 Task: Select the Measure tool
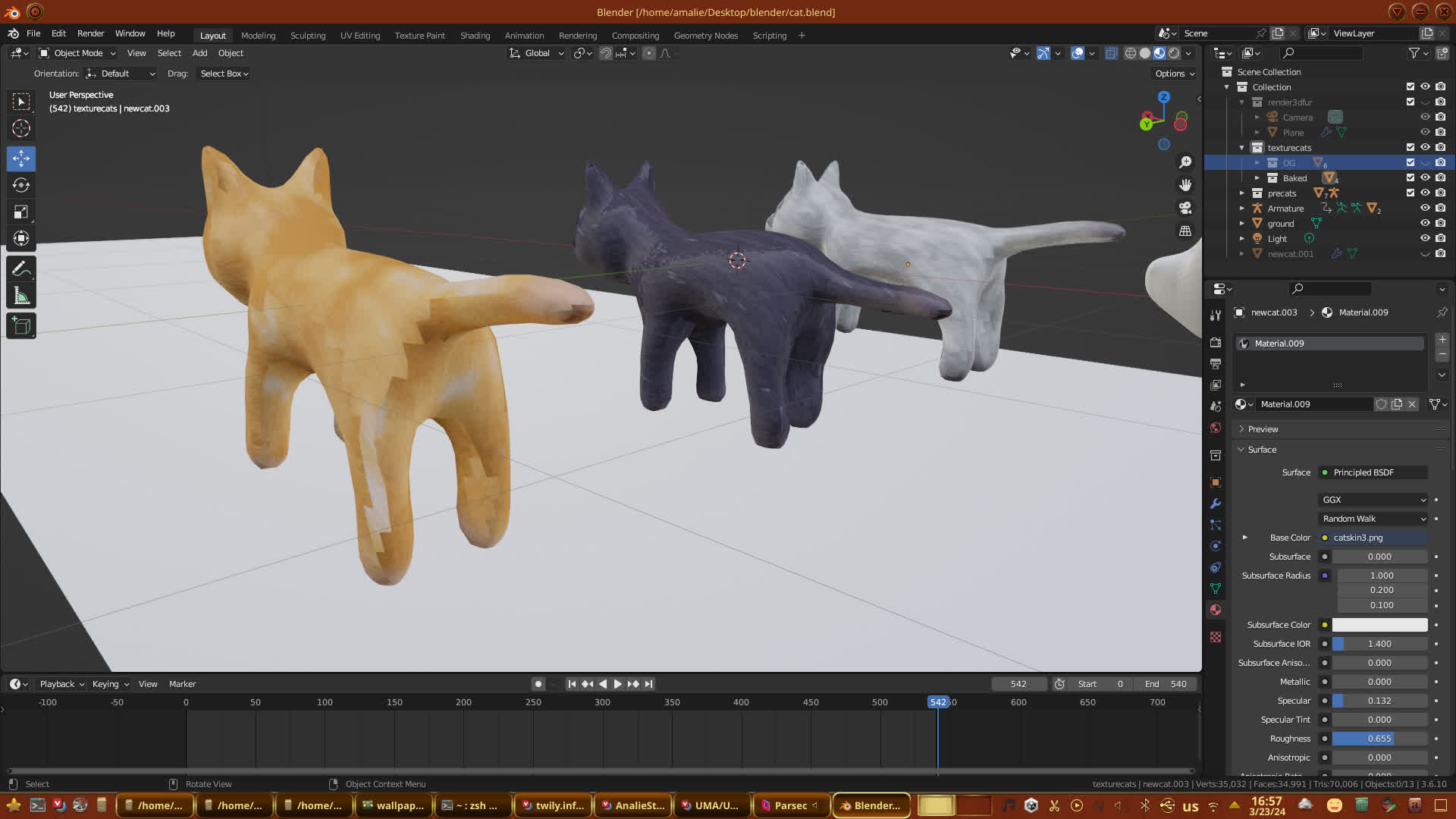[21, 297]
